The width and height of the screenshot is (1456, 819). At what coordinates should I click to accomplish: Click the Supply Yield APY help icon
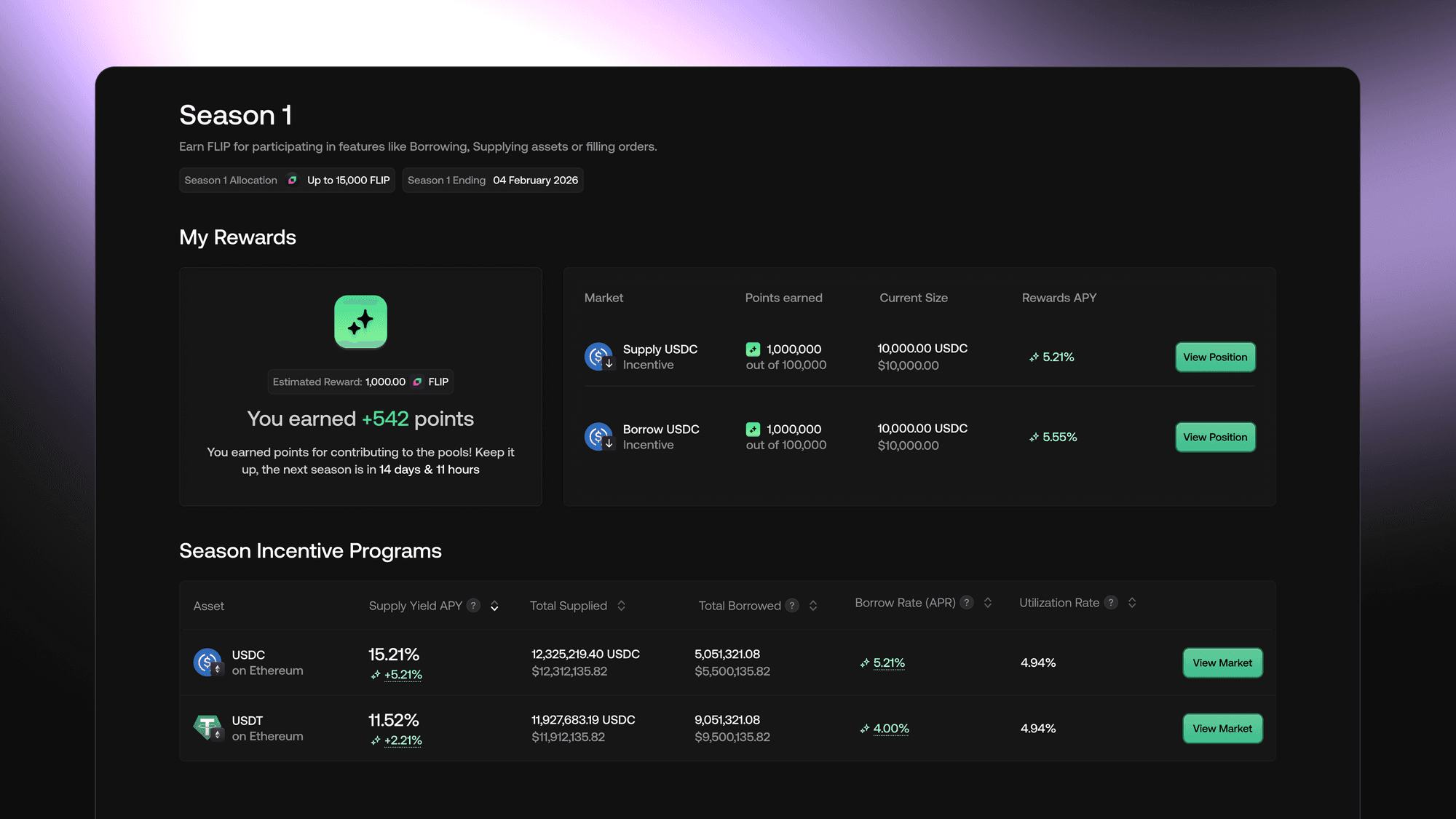(473, 606)
